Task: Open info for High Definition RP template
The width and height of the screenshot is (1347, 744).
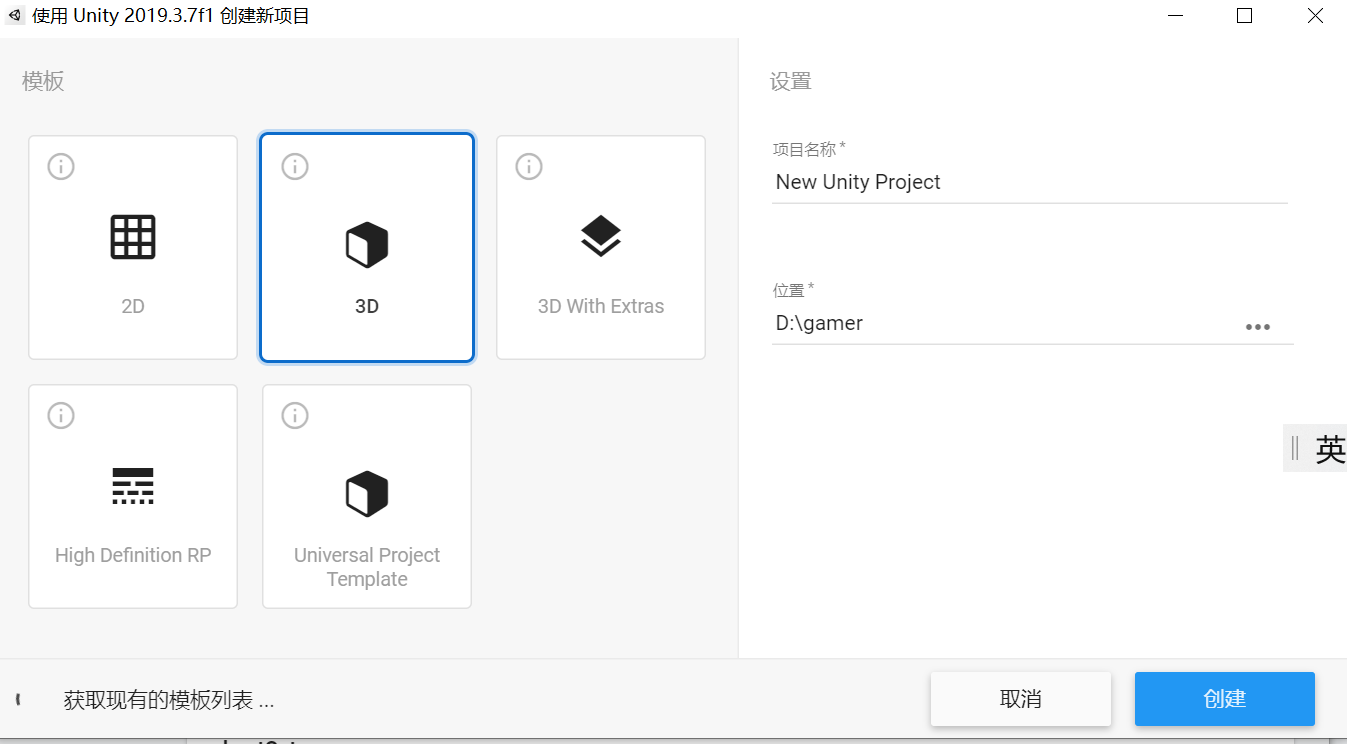Action: (x=61, y=415)
